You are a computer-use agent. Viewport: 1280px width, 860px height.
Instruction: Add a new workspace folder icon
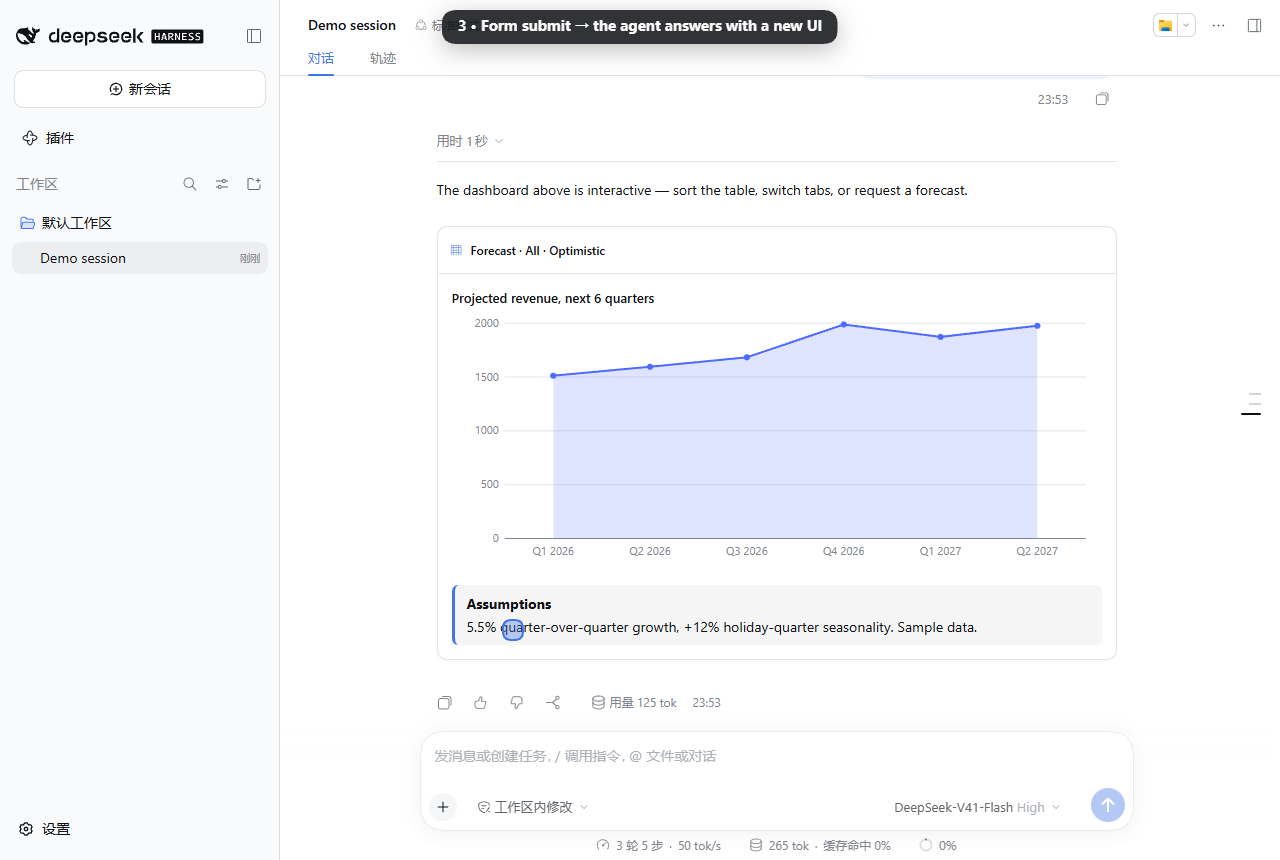tap(254, 184)
